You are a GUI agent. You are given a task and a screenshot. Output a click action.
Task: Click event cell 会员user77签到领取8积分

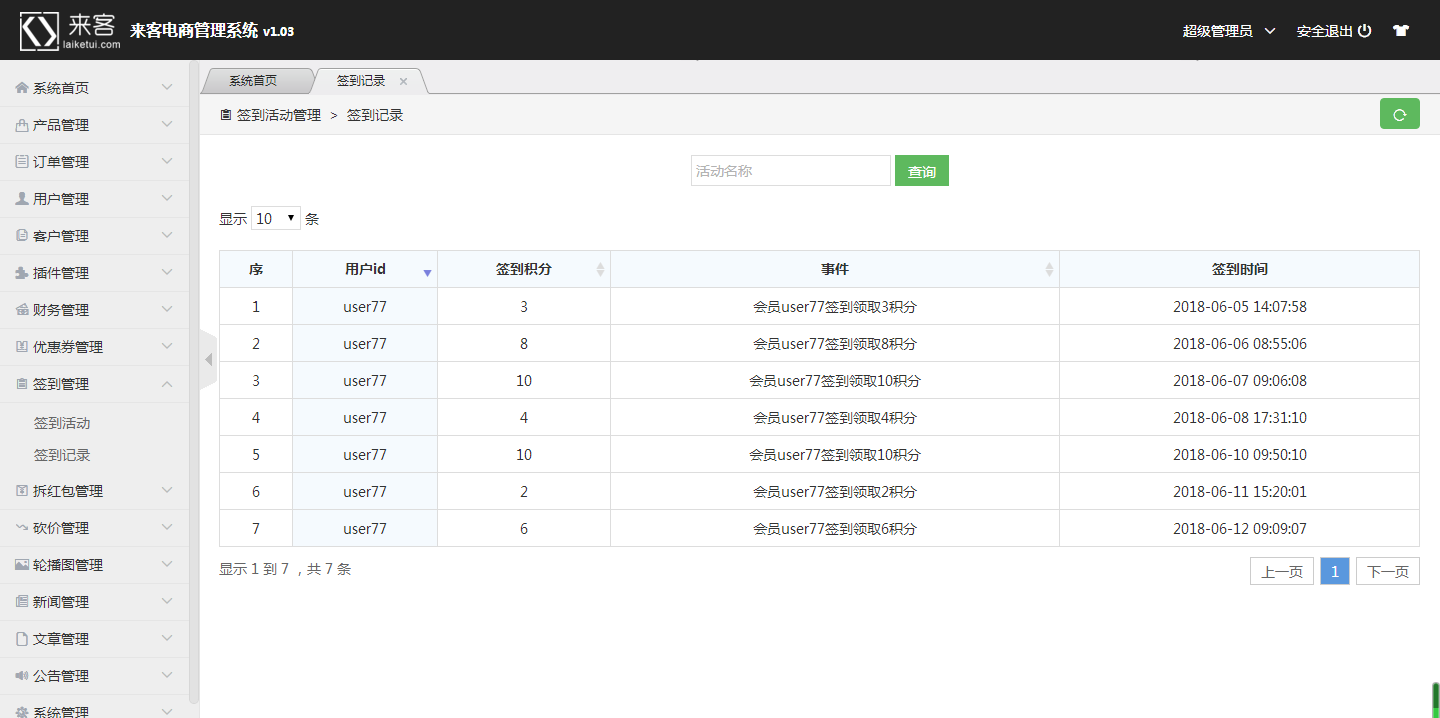(x=835, y=344)
